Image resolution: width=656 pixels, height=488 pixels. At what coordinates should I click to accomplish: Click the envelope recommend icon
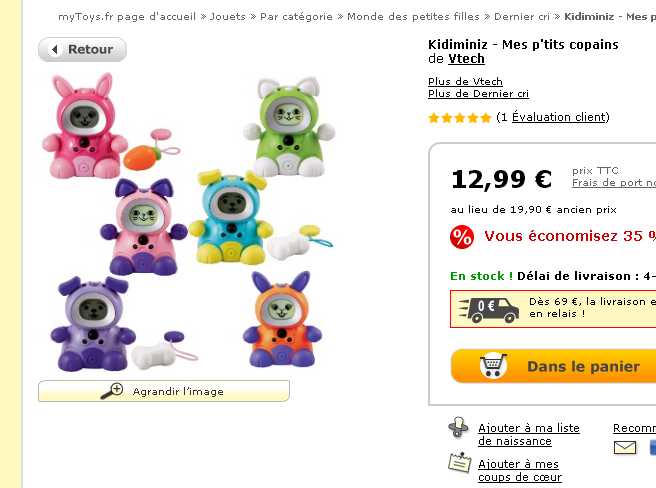tap(625, 447)
